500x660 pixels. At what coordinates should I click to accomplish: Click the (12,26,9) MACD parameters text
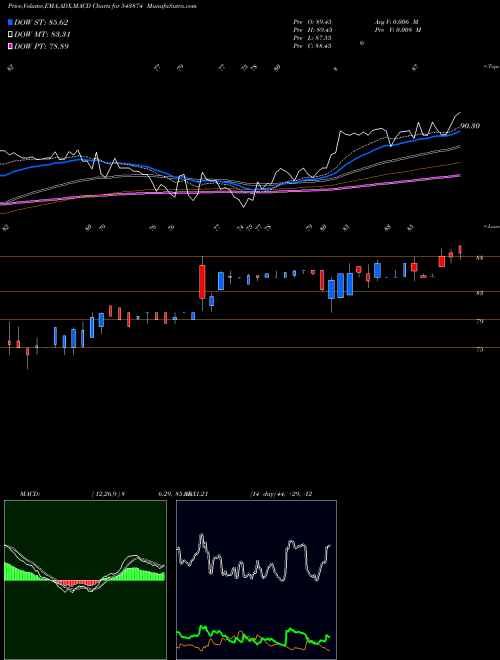tap(107, 494)
